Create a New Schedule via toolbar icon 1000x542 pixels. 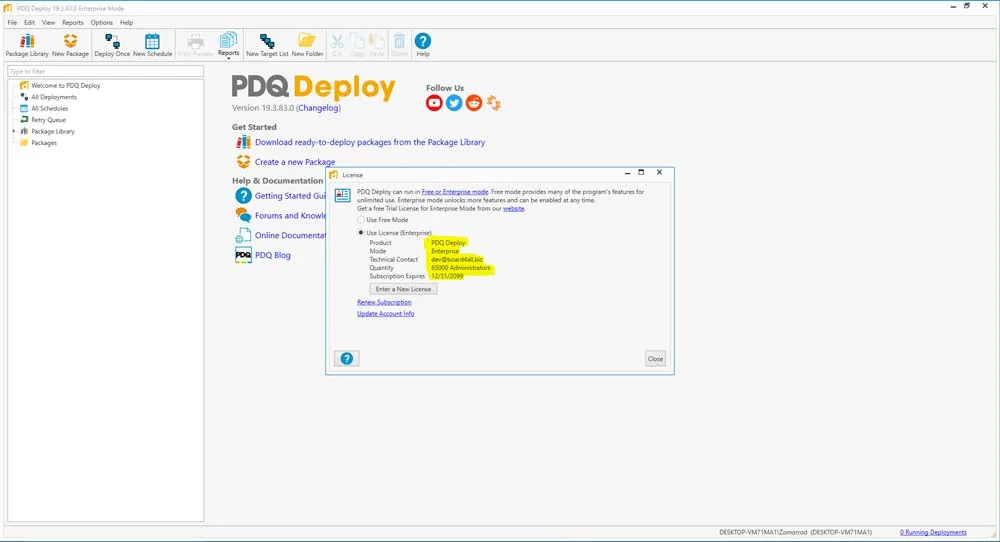(x=152, y=45)
